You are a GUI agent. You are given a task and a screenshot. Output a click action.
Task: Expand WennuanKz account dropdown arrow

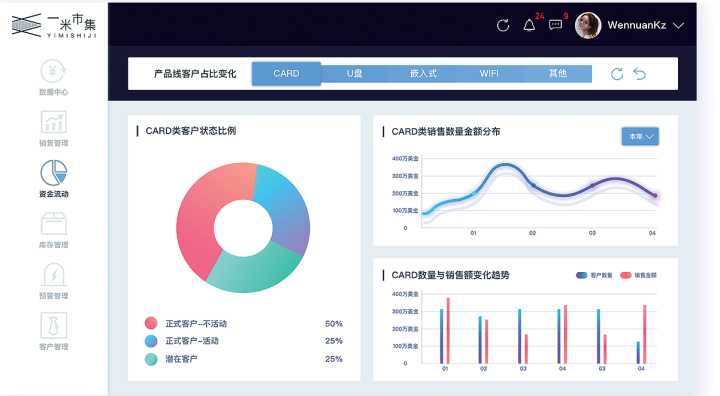click(678, 26)
